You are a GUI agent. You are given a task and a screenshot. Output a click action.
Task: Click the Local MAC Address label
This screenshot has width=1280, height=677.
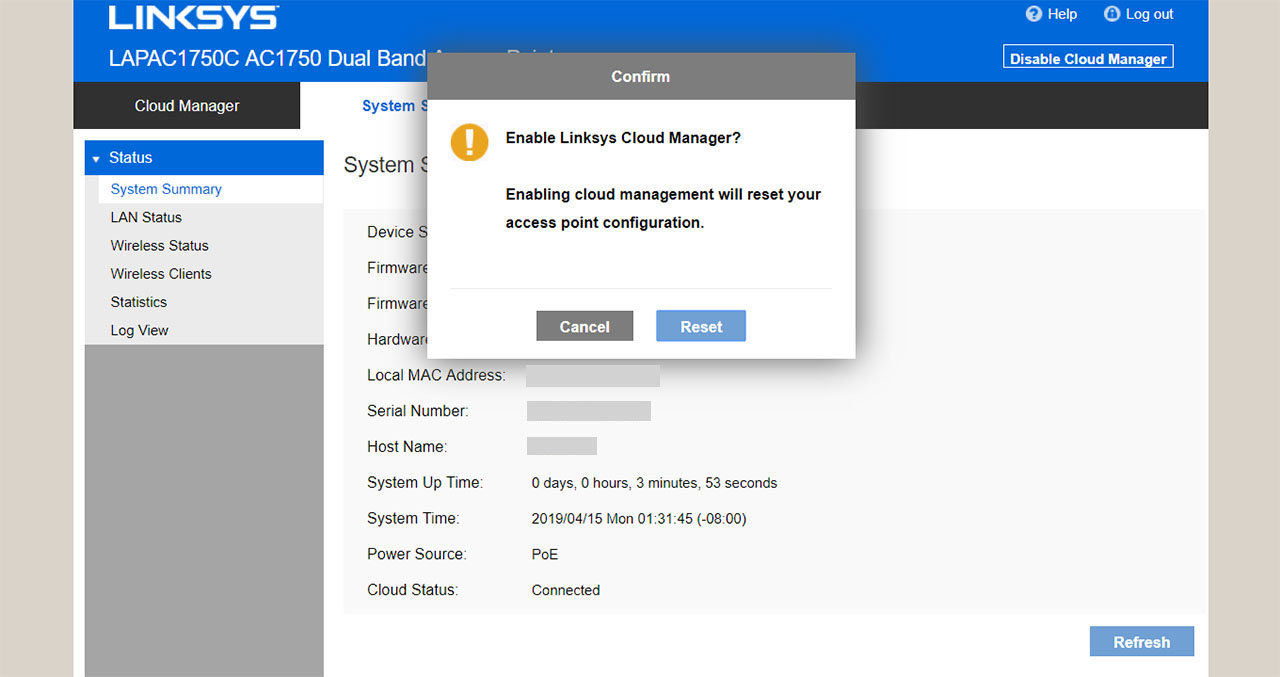[x=436, y=375]
